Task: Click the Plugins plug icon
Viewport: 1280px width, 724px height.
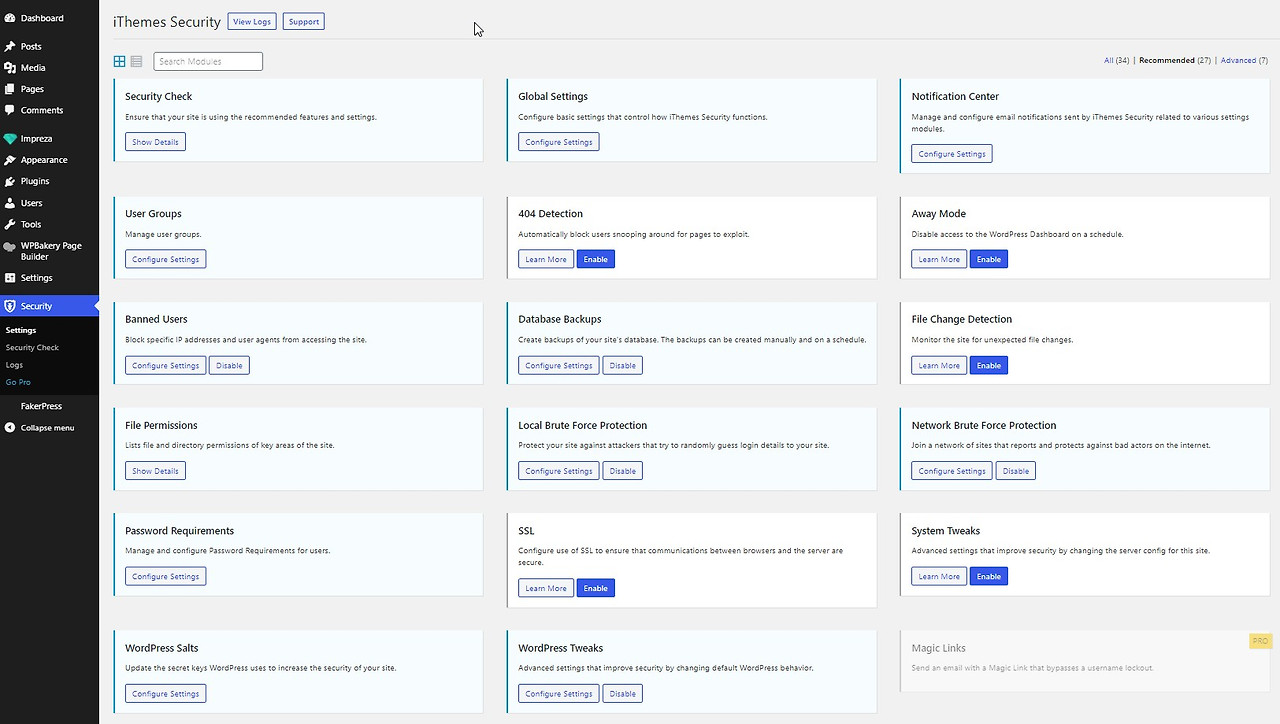Action: pos(10,181)
